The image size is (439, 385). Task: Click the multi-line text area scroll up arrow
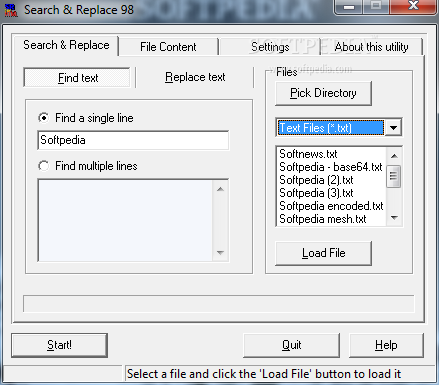(x=220, y=189)
